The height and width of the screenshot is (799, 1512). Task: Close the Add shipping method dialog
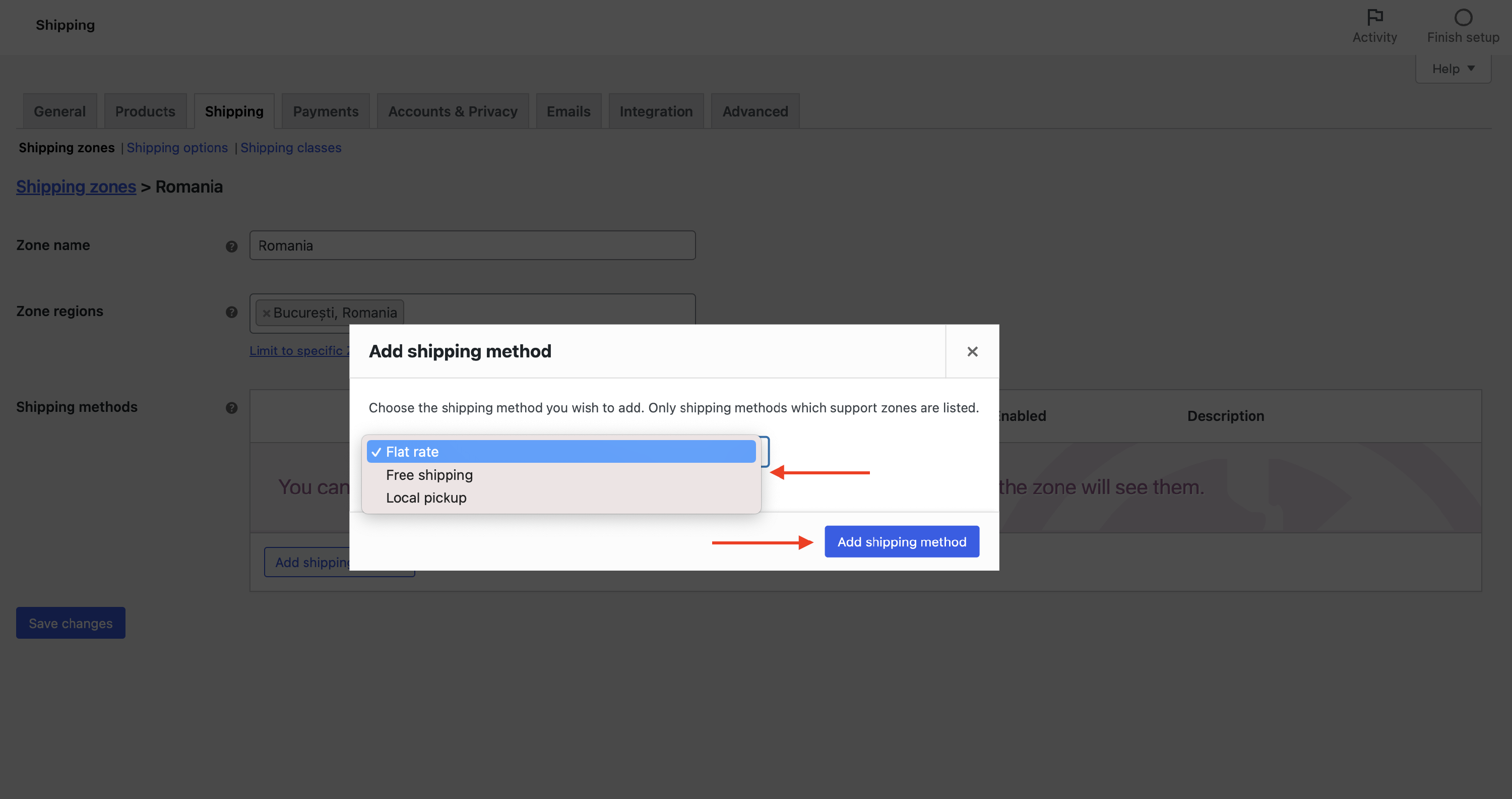click(x=972, y=351)
